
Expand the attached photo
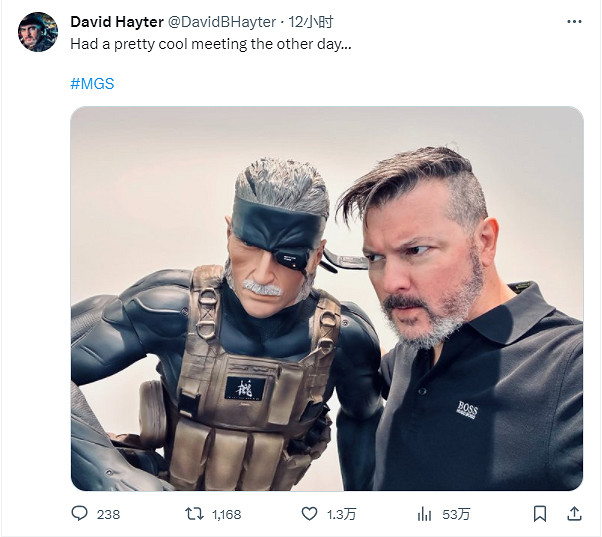[x=327, y=298]
